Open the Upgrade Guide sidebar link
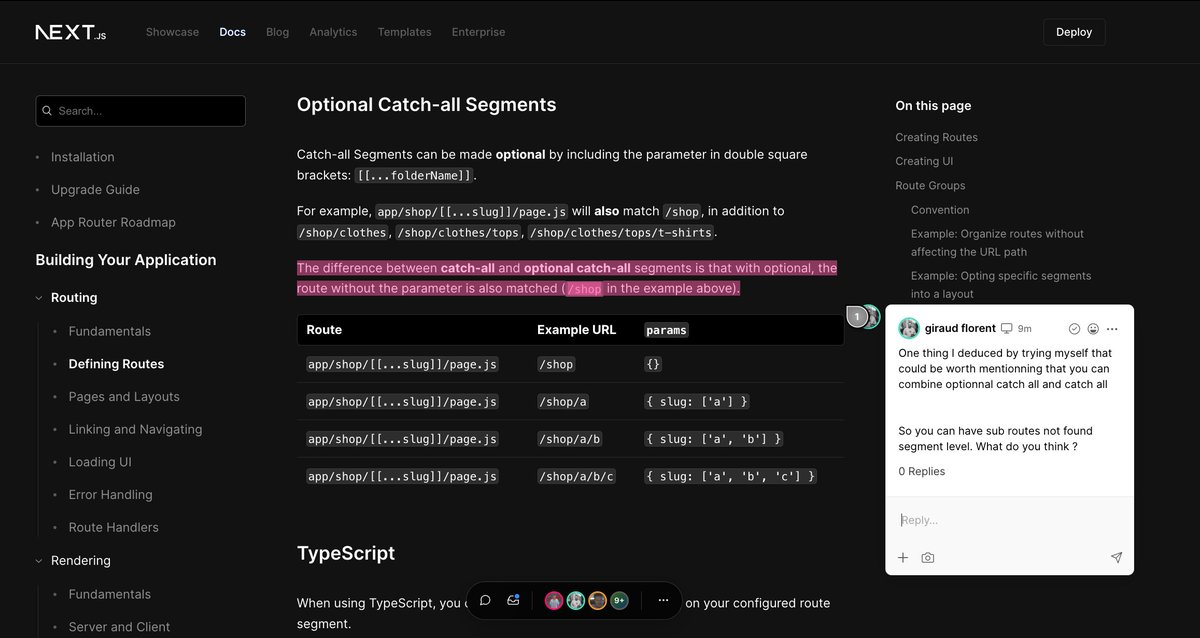Viewport: 1200px width, 638px height. coord(95,190)
